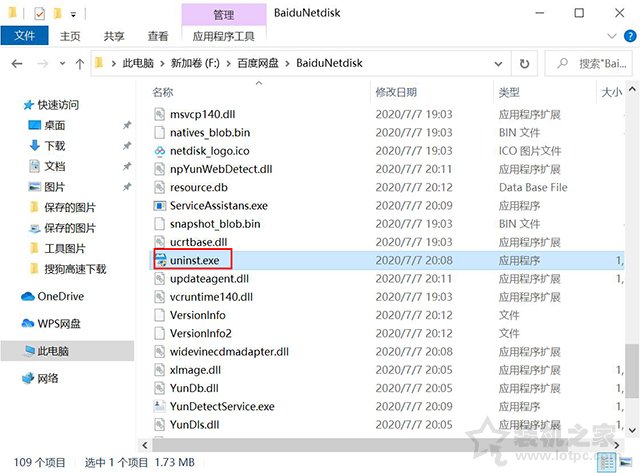Expand the breadcrumb chevron after 此电脑
Viewport: 640px width, 473px height.
162,64
